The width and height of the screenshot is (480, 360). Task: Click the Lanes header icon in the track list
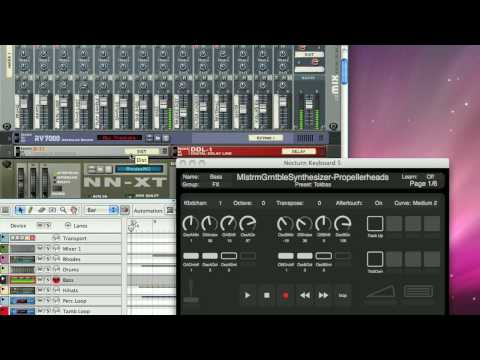(x=68, y=226)
